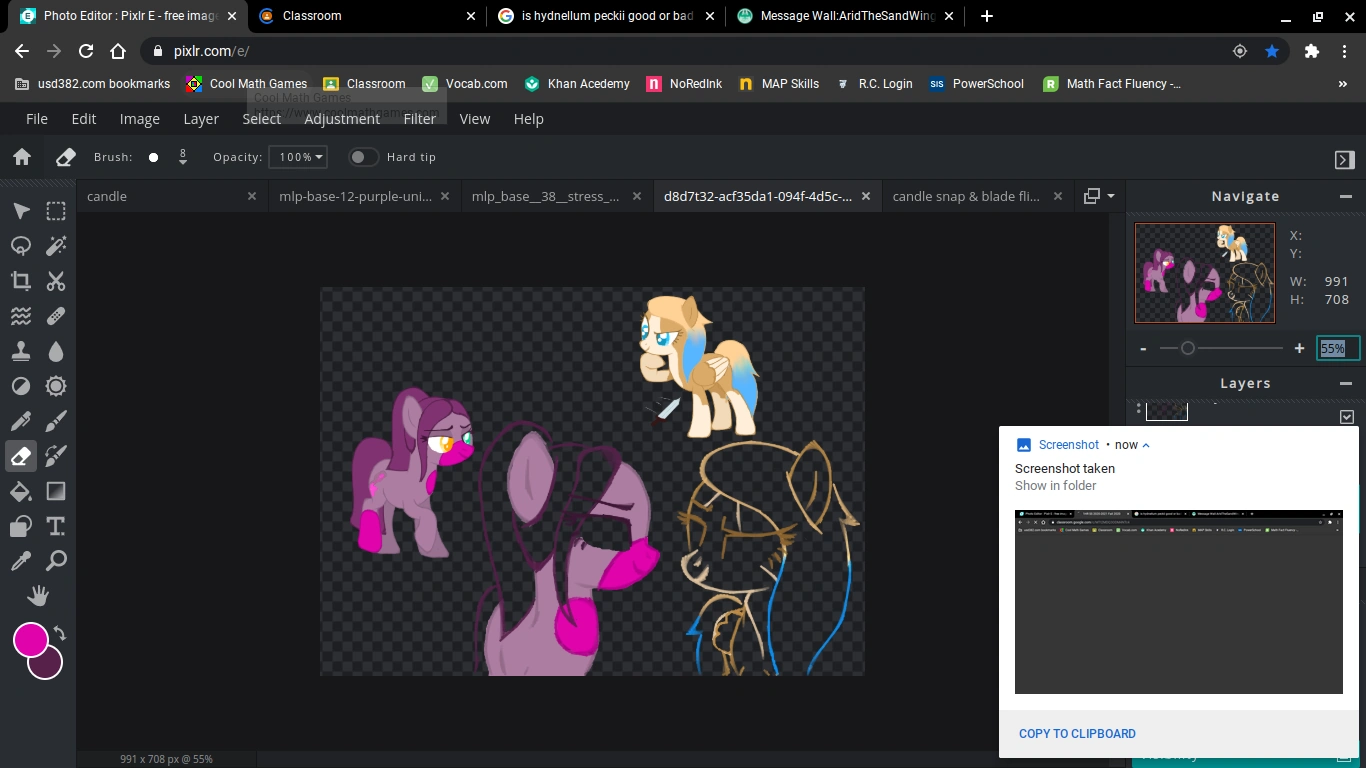The image size is (1366, 768).
Task: Pick the Clone Stamp tool
Action: tap(21, 351)
